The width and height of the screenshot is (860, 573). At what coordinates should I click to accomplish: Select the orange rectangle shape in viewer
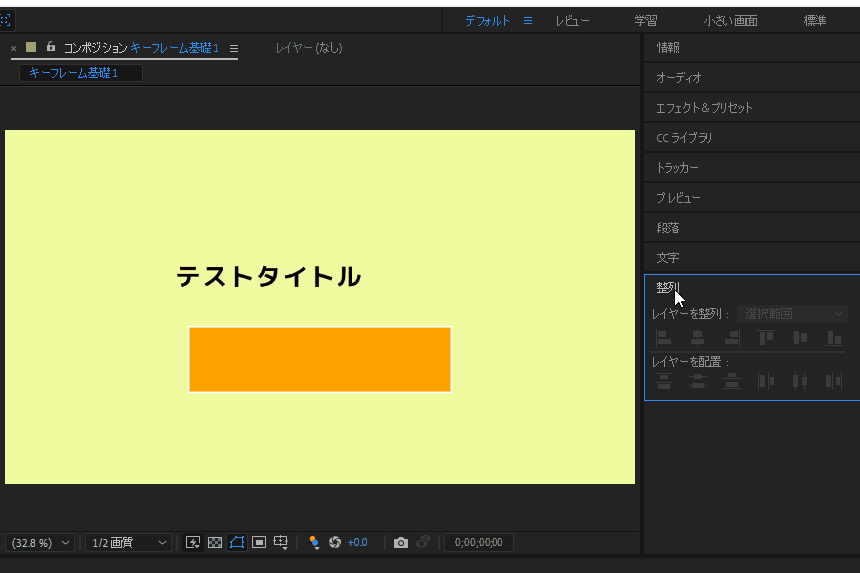point(320,360)
